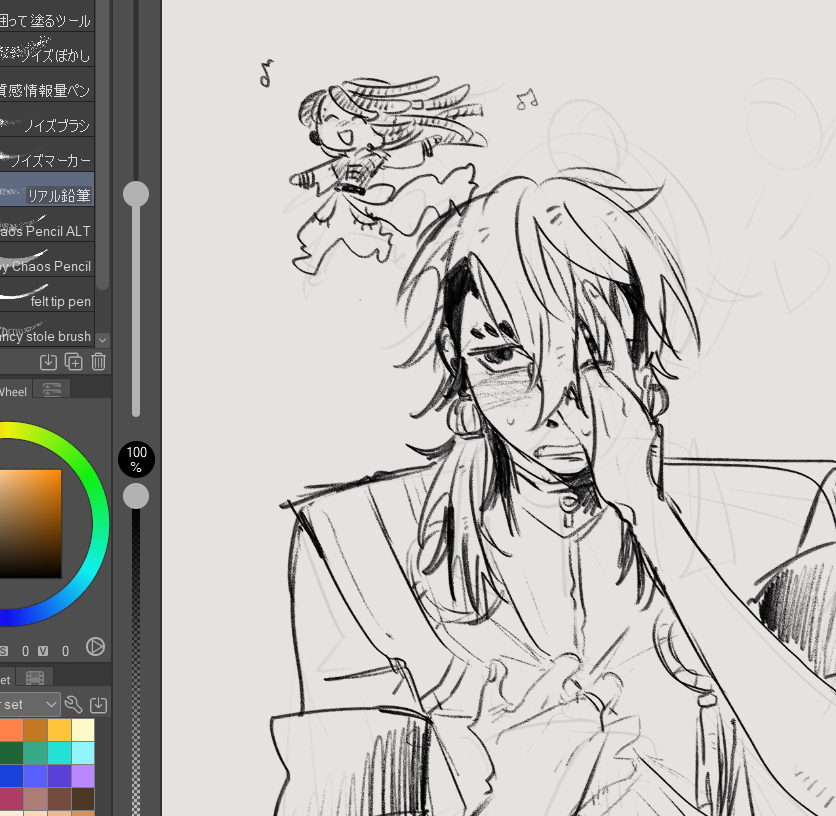Select the 囲って塗るツール brush
This screenshot has width=836, height=816.
click(x=47, y=15)
